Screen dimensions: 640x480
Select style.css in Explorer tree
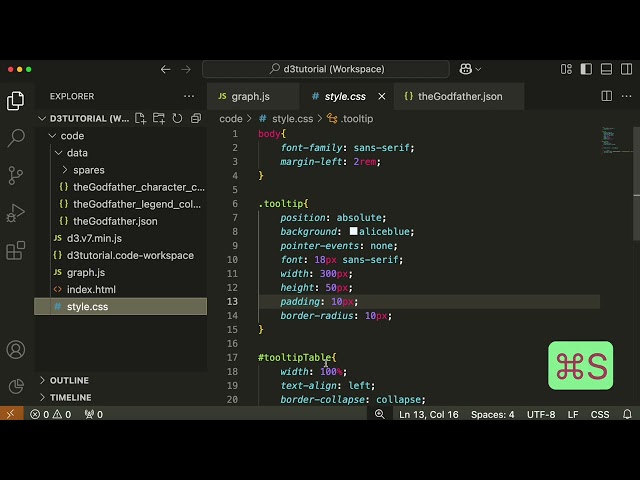tap(120, 307)
